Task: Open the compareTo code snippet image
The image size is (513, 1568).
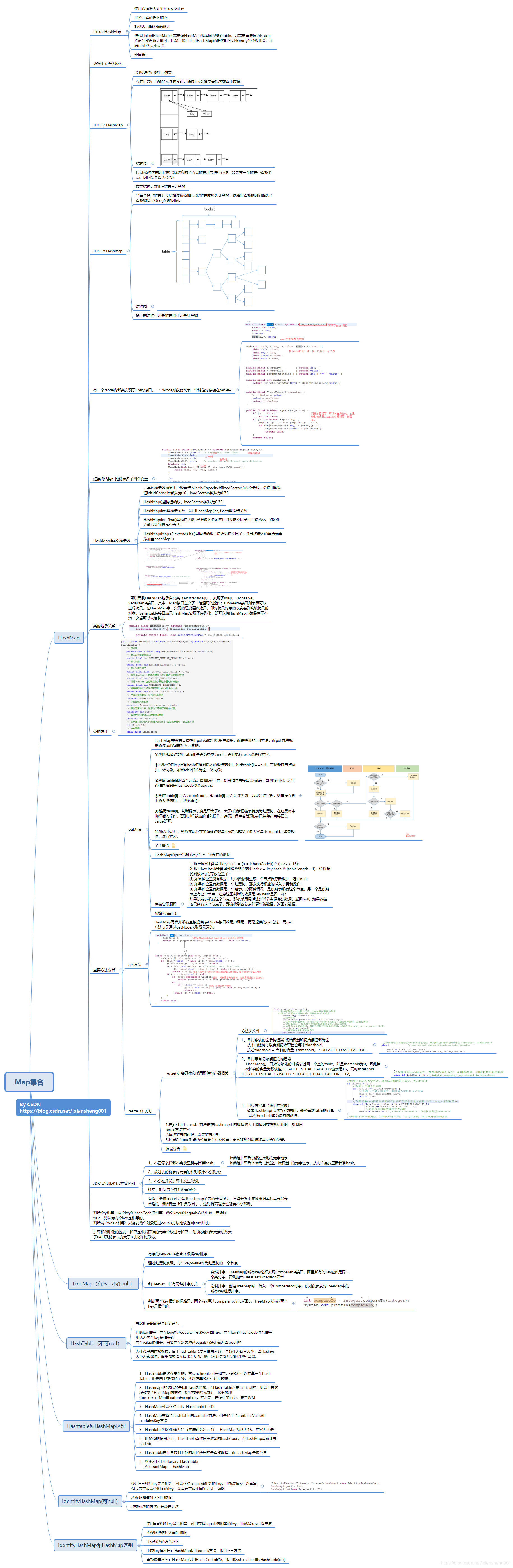Action: click(356, 1303)
